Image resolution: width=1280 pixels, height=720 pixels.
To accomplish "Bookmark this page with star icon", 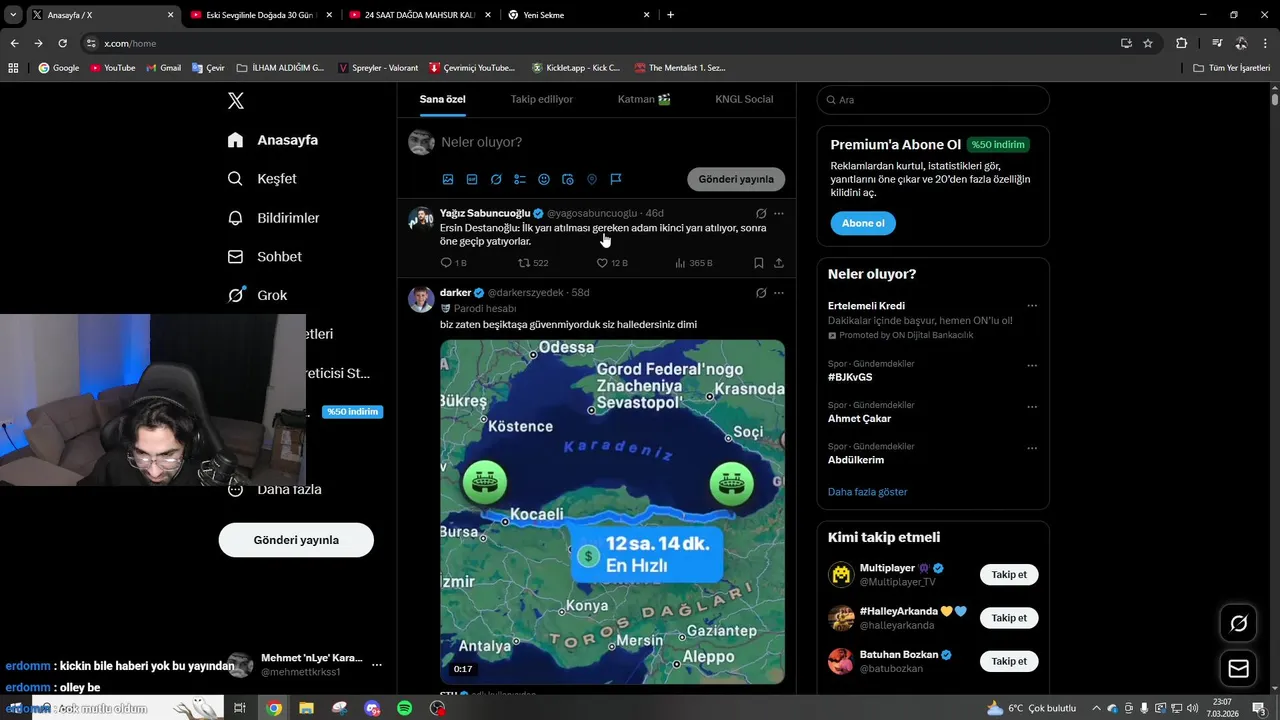I will (1148, 43).
